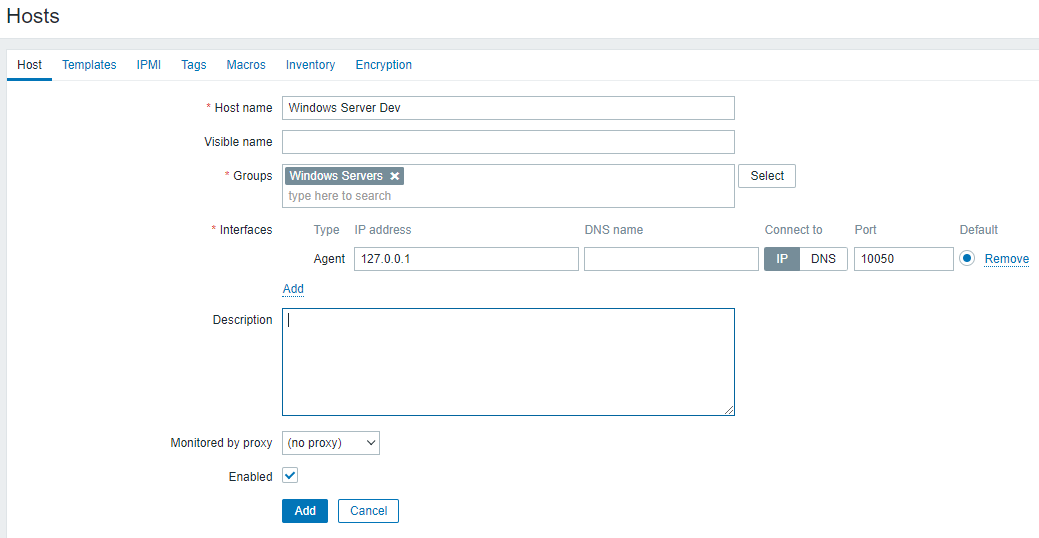Set Connect to option to IP
The width and height of the screenshot is (1039, 538).
coord(782,259)
